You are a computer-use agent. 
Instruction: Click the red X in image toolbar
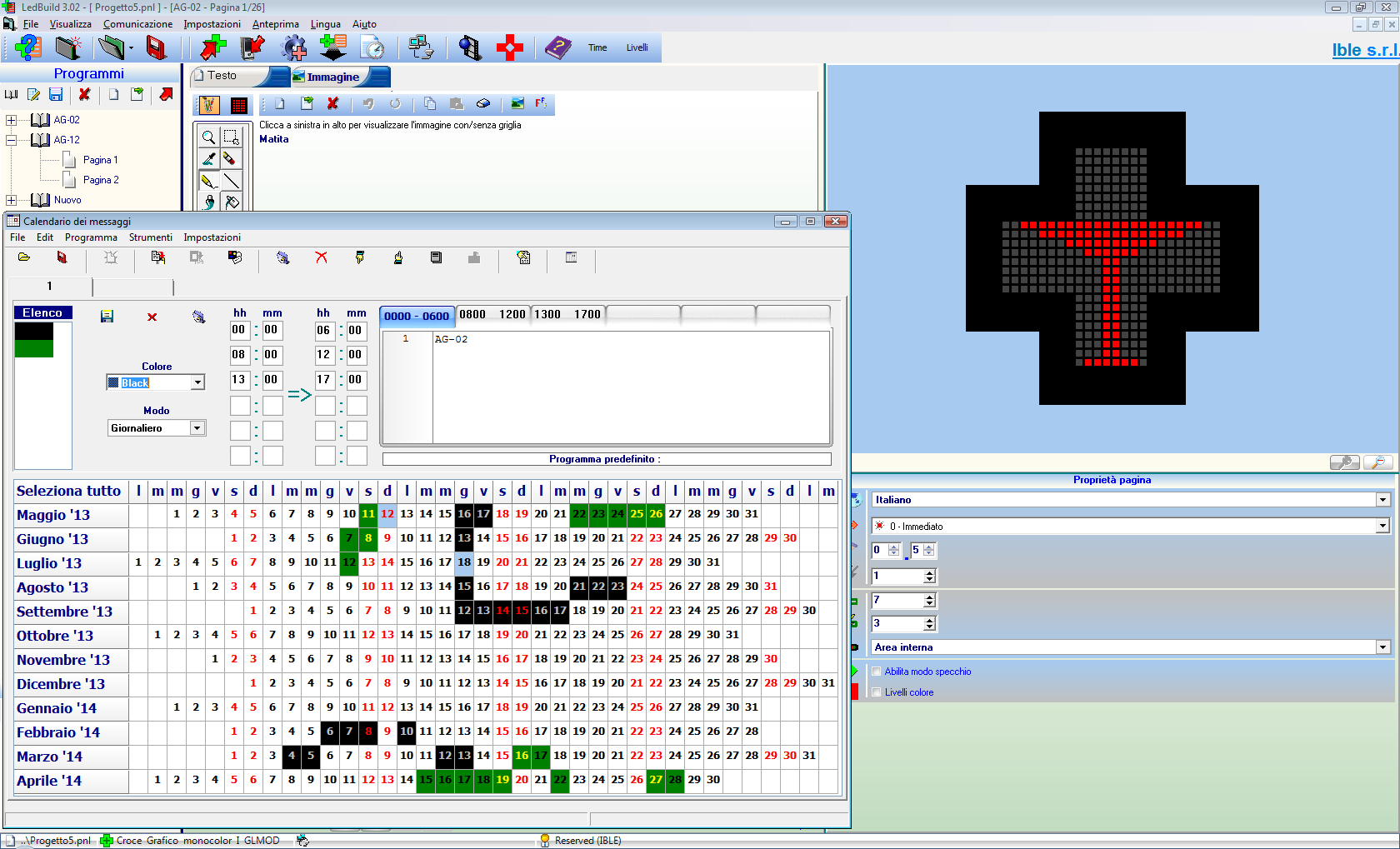tap(333, 104)
